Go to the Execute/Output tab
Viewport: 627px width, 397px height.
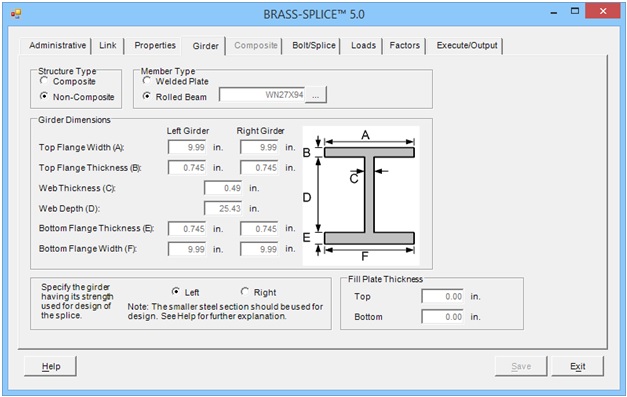coord(467,46)
